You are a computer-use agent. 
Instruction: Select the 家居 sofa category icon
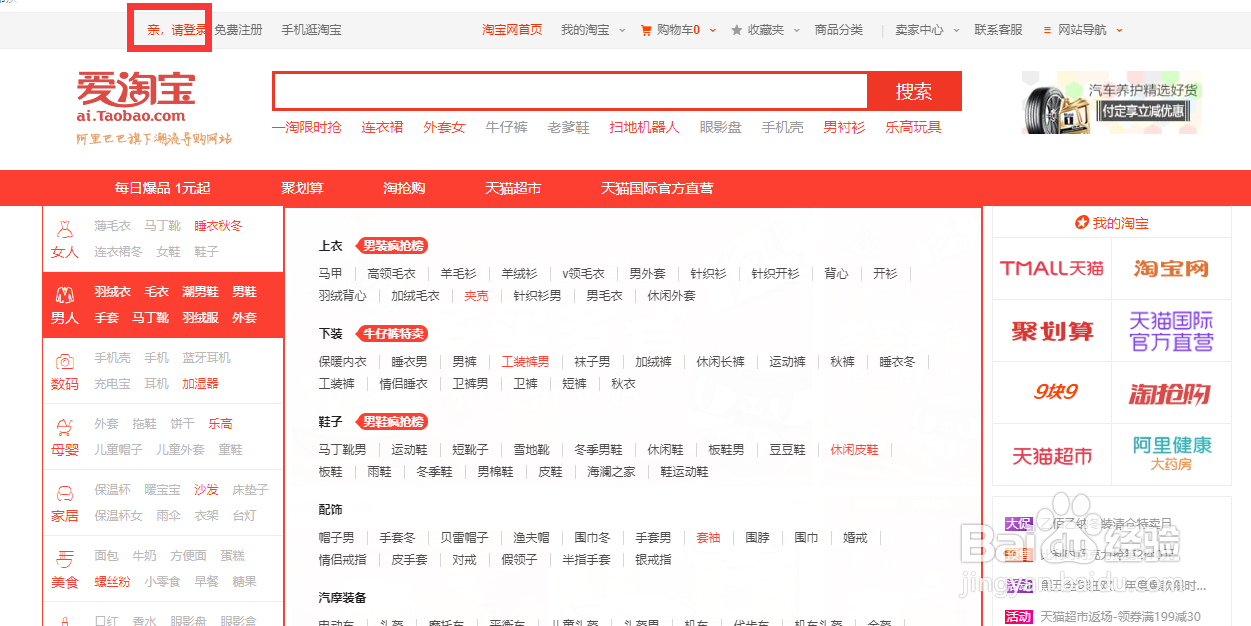coord(65,493)
